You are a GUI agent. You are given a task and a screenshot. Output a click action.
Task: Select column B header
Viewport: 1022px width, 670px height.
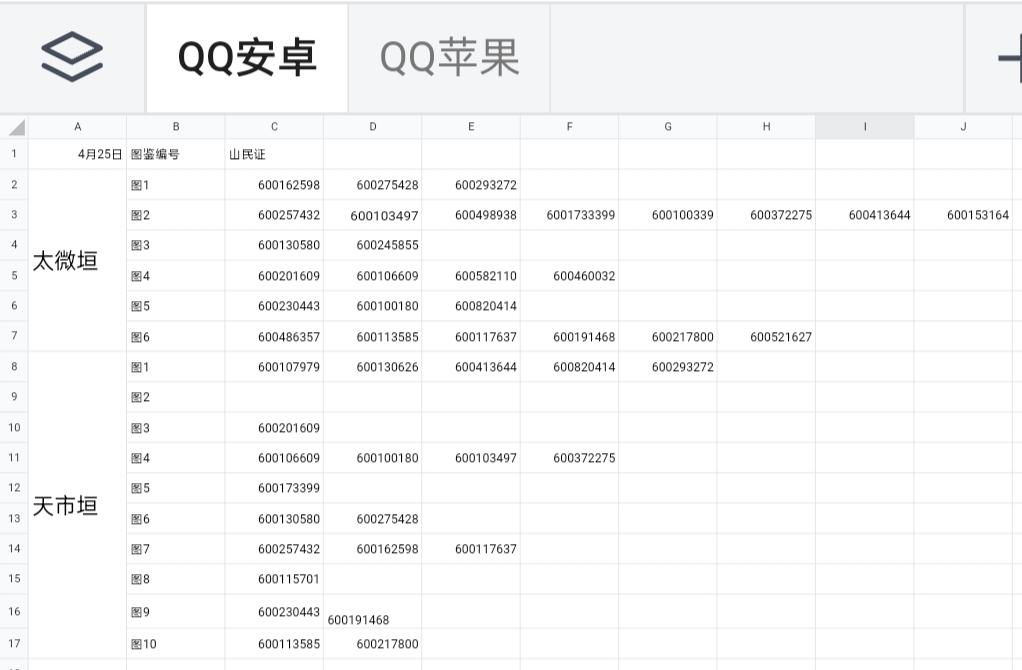(176, 126)
